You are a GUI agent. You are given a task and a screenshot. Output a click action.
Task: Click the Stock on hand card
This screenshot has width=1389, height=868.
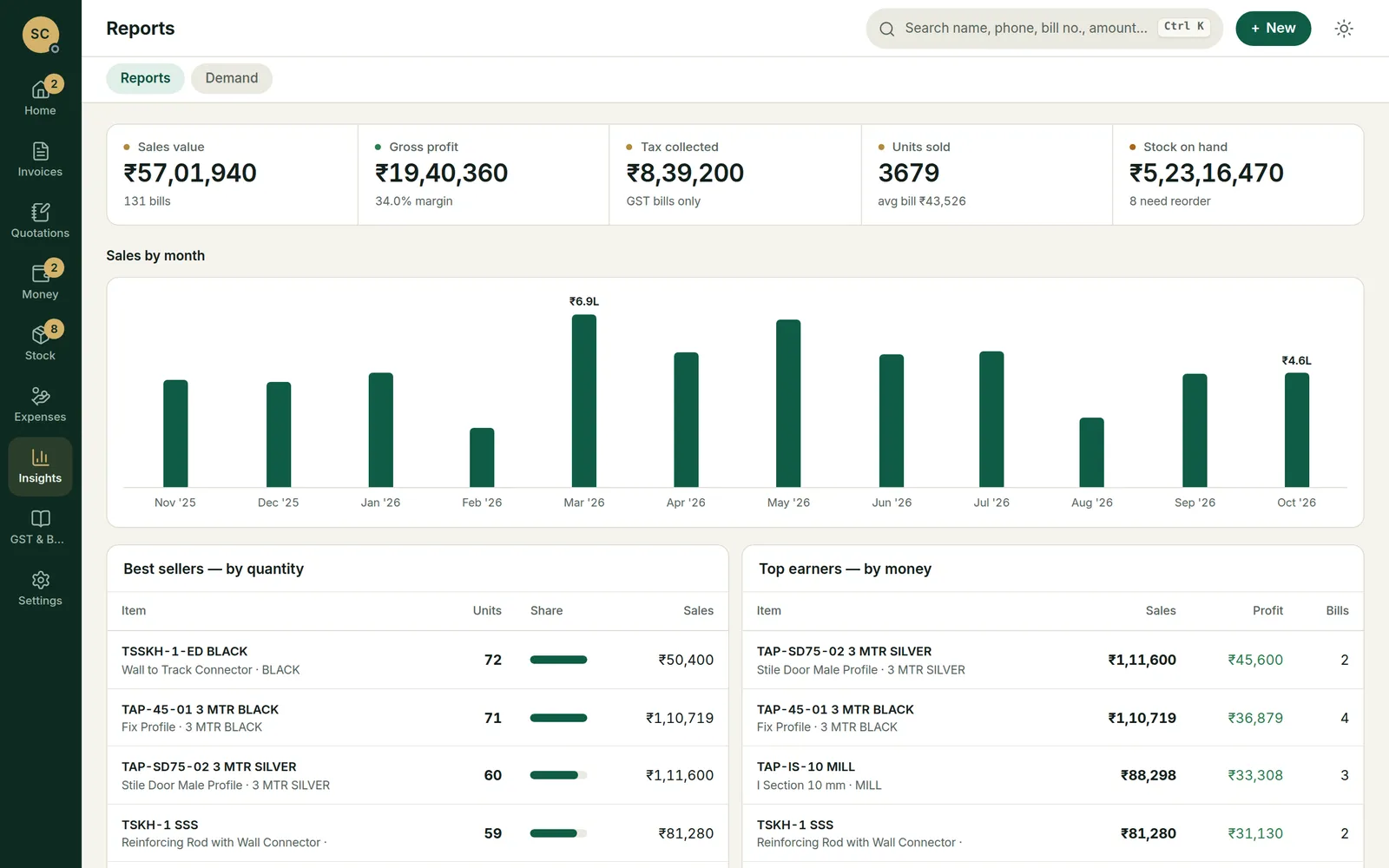pyautogui.click(x=1238, y=174)
